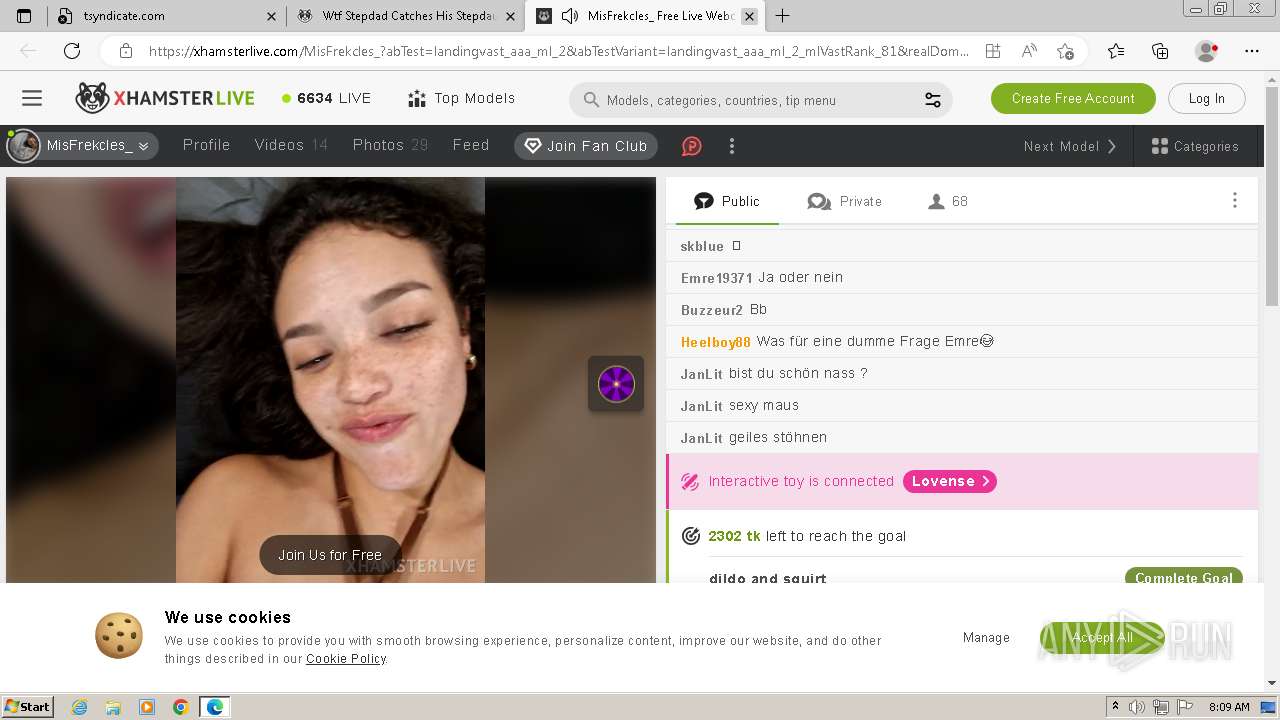Open tab actions menu icon
1280x720 pixels.
24,16
